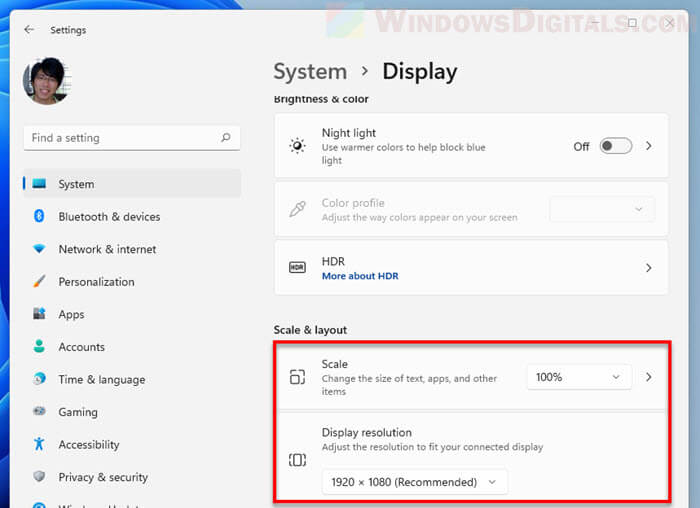
Task: Click the Accounts person icon
Action: point(39,346)
